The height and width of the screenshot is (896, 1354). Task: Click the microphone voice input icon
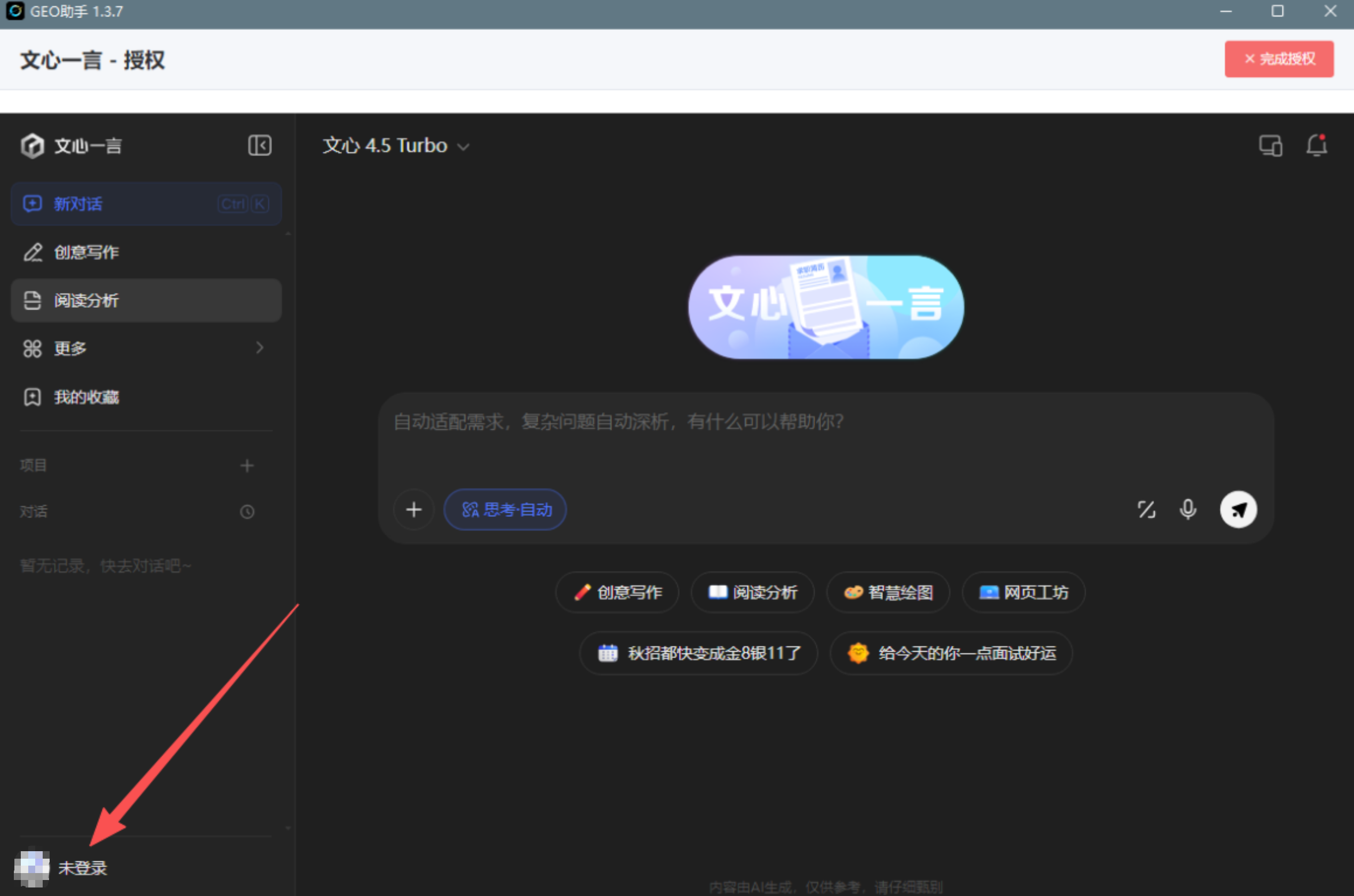[1188, 509]
